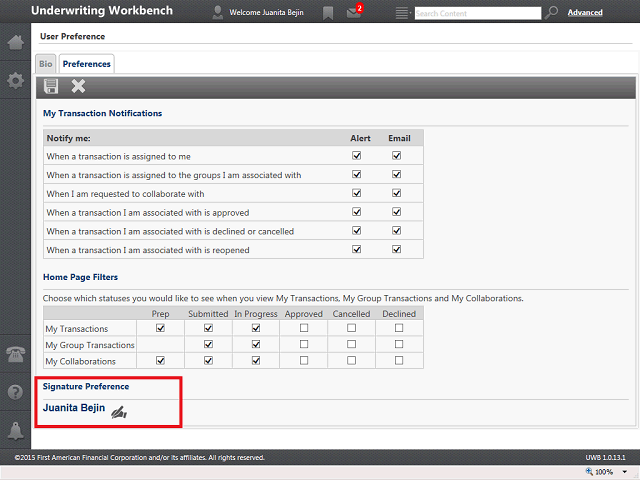Click into the Search Content field
640x480 pixels.
click(x=478, y=13)
